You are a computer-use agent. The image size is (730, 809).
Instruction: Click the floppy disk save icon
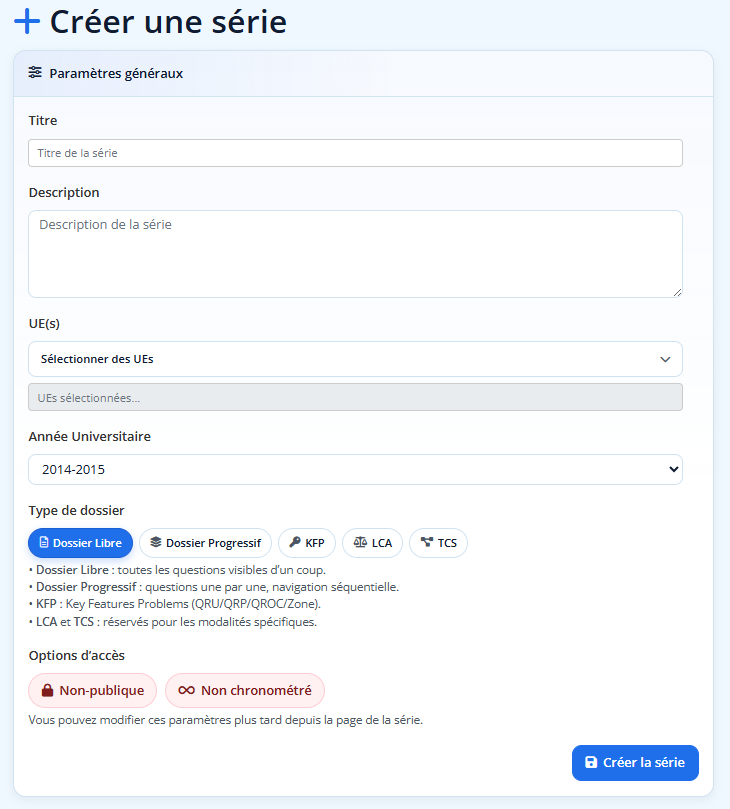point(591,762)
